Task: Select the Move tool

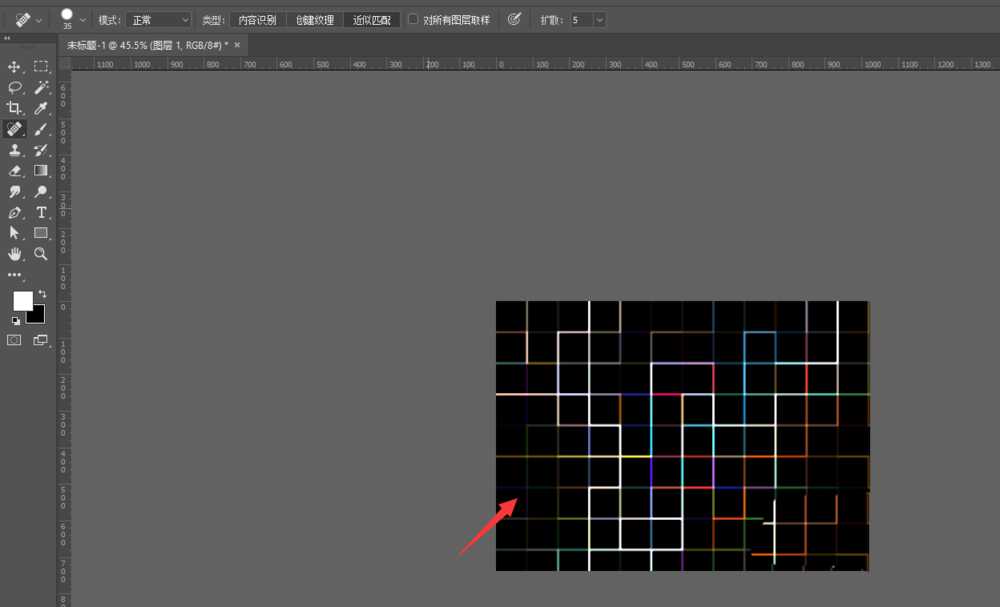Action: (x=15, y=67)
